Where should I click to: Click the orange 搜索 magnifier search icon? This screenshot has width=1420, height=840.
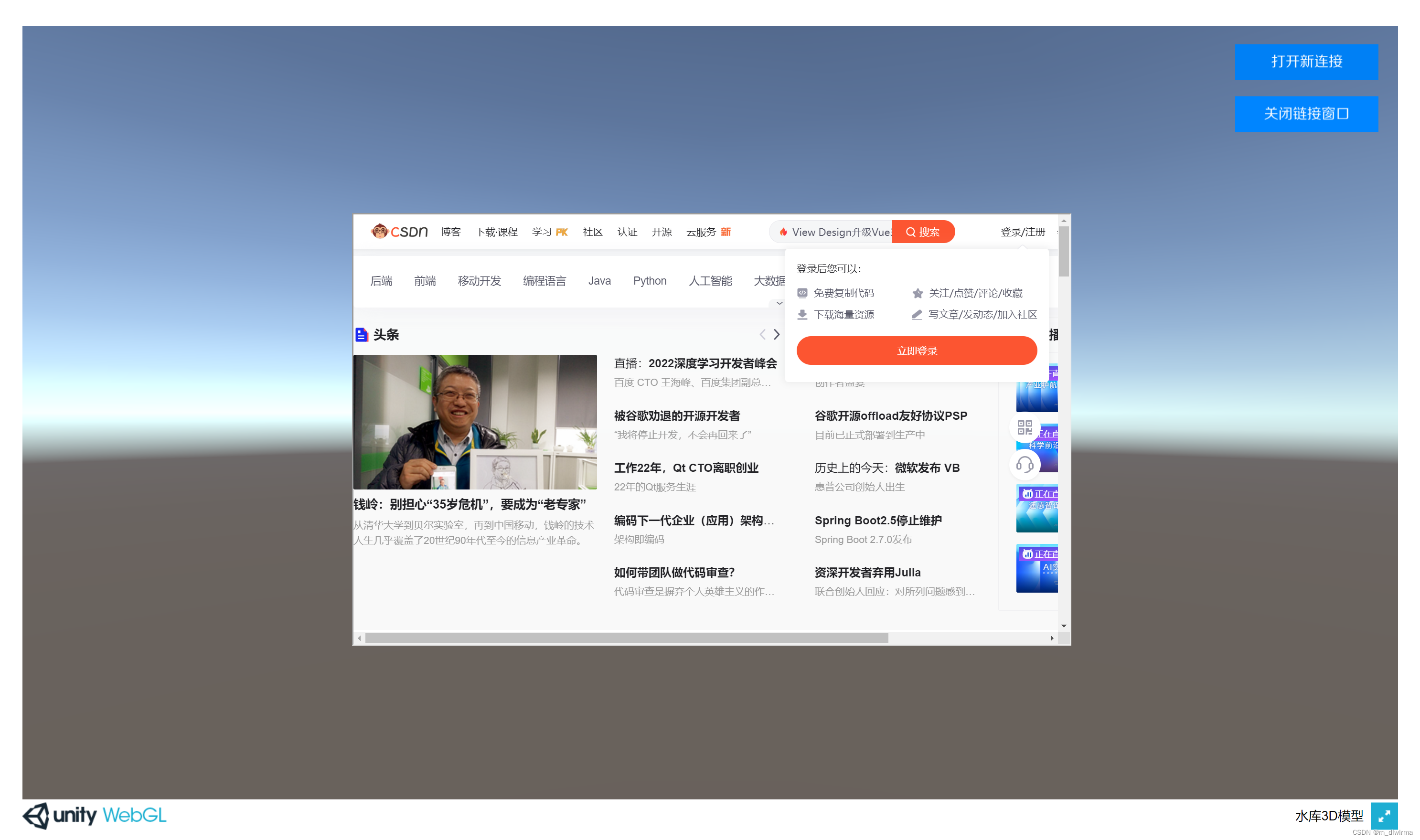911,232
